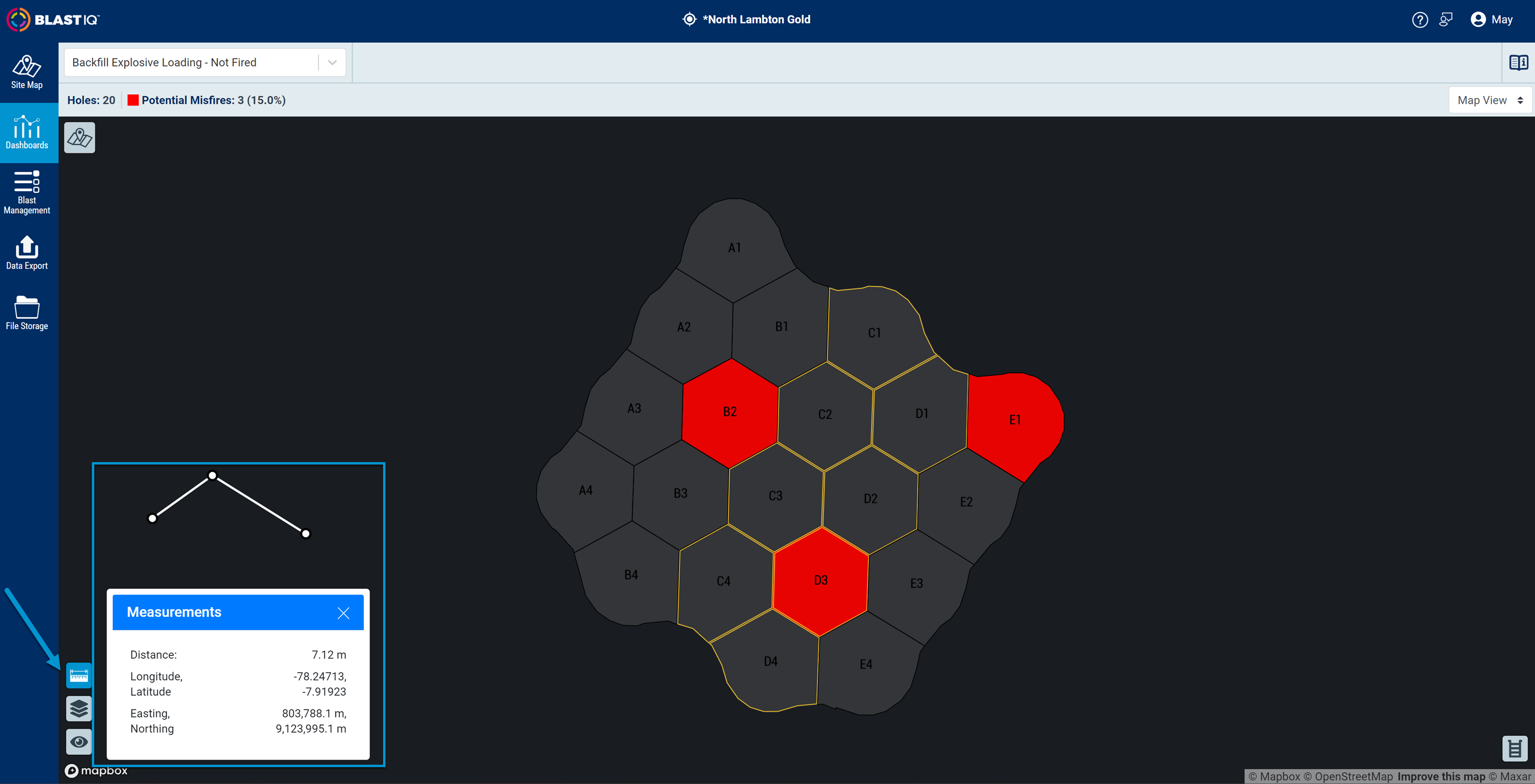
Task: Click the dashboard dropdown chevron arrow
Action: point(332,63)
